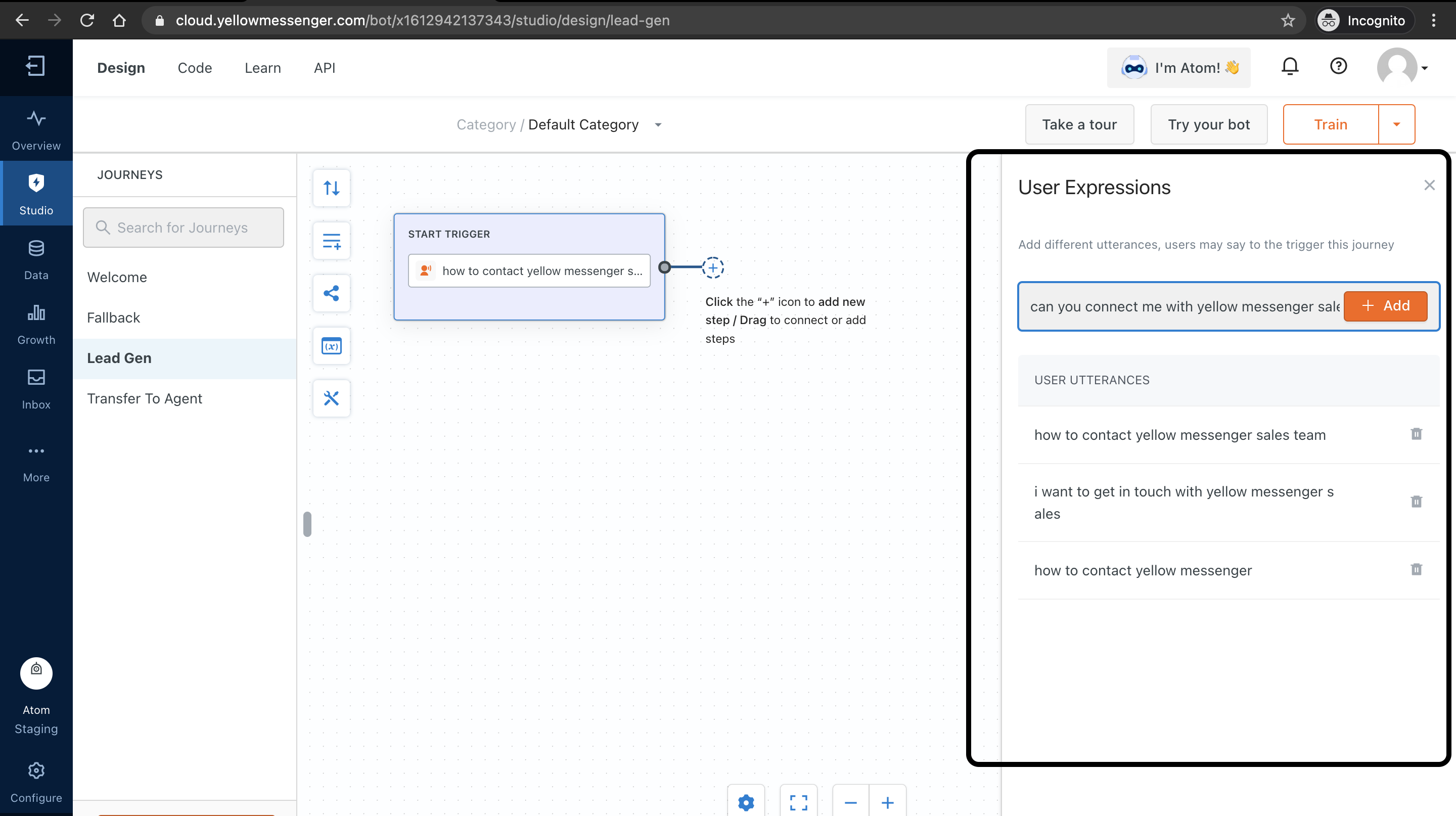Go to Growth in the sidebar
This screenshot has height=816, width=1456.
click(x=36, y=325)
